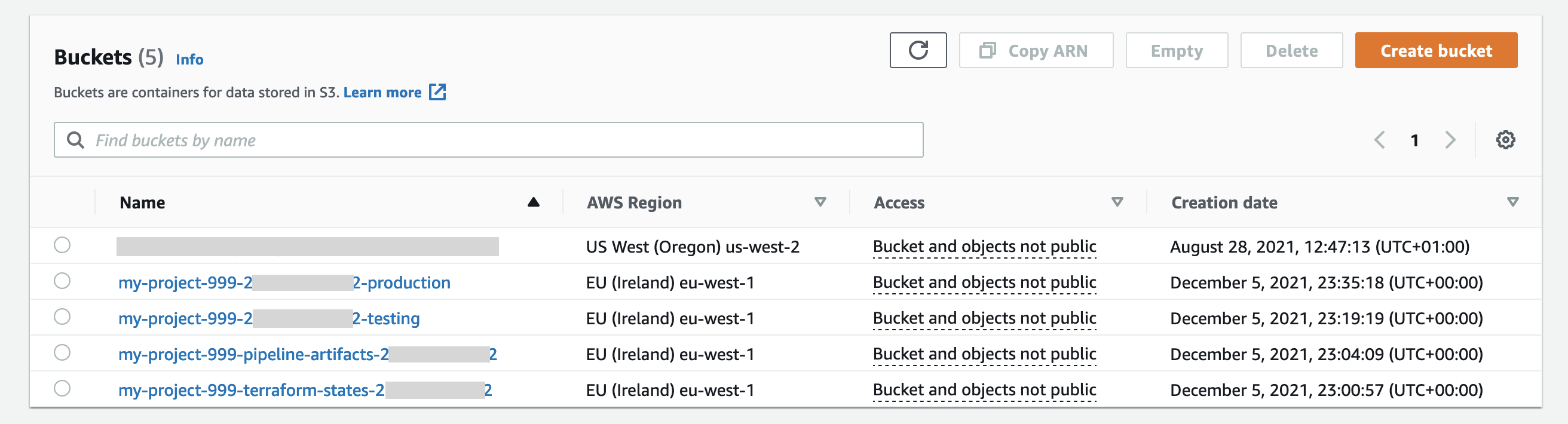
Task: Select the testing bucket radio button
Action: 62,317
